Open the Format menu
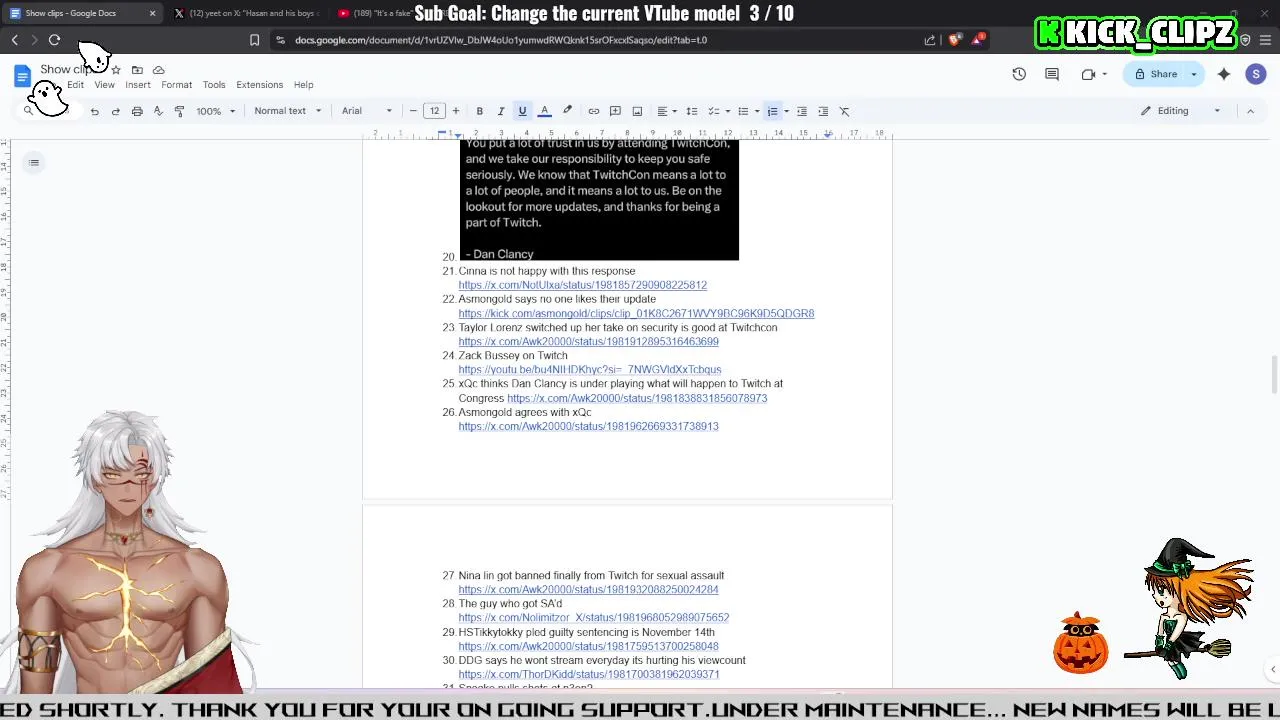The height and width of the screenshot is (720, 1280). pos(176,85)
